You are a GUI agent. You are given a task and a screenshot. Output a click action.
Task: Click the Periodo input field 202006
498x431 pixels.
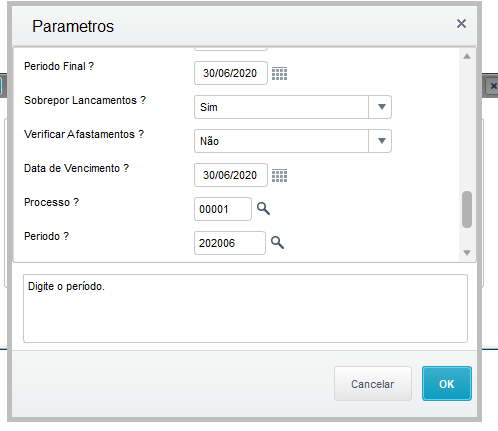point(230,243)
